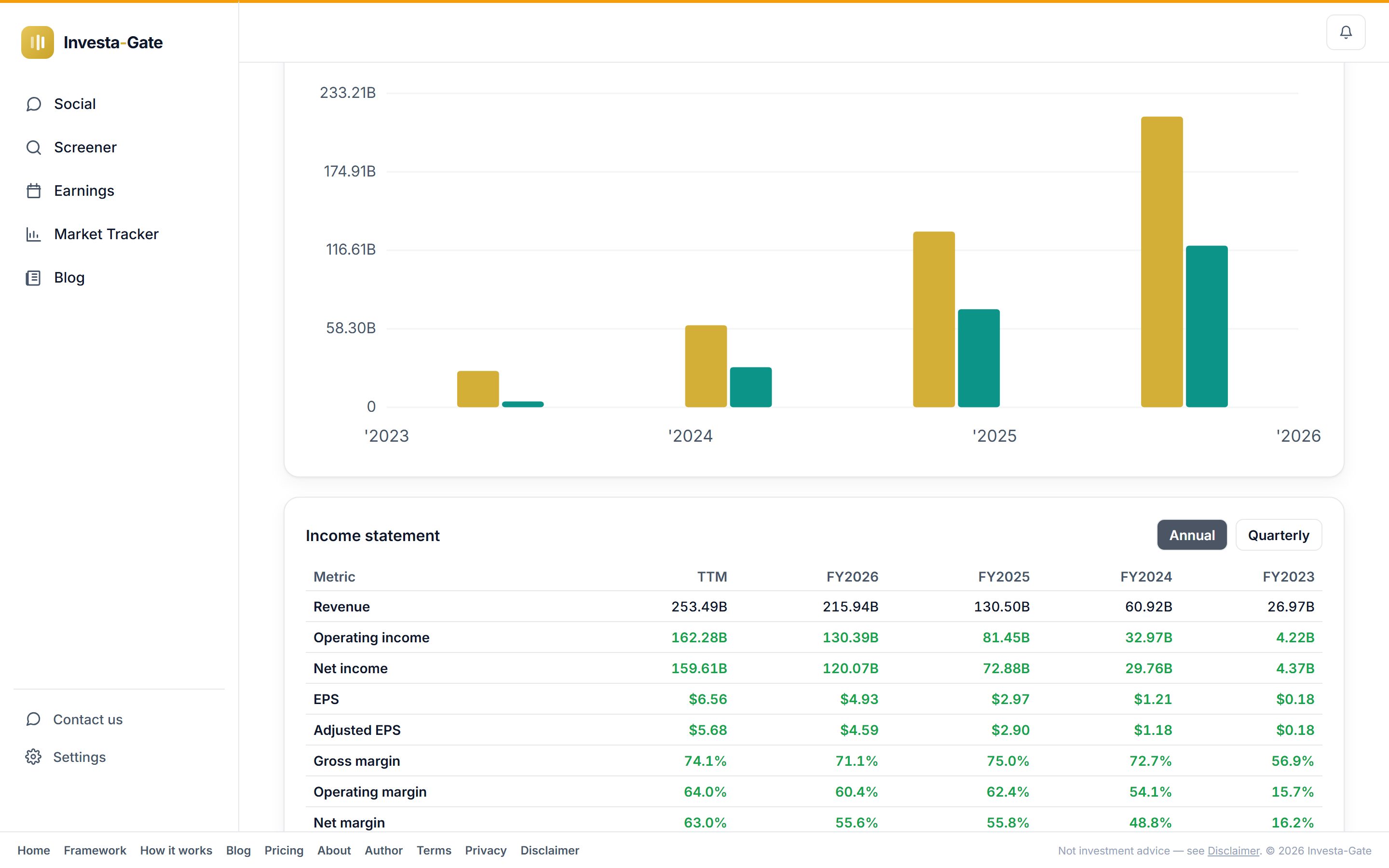Go to Screener in sidebar

(x=120, y=148)
